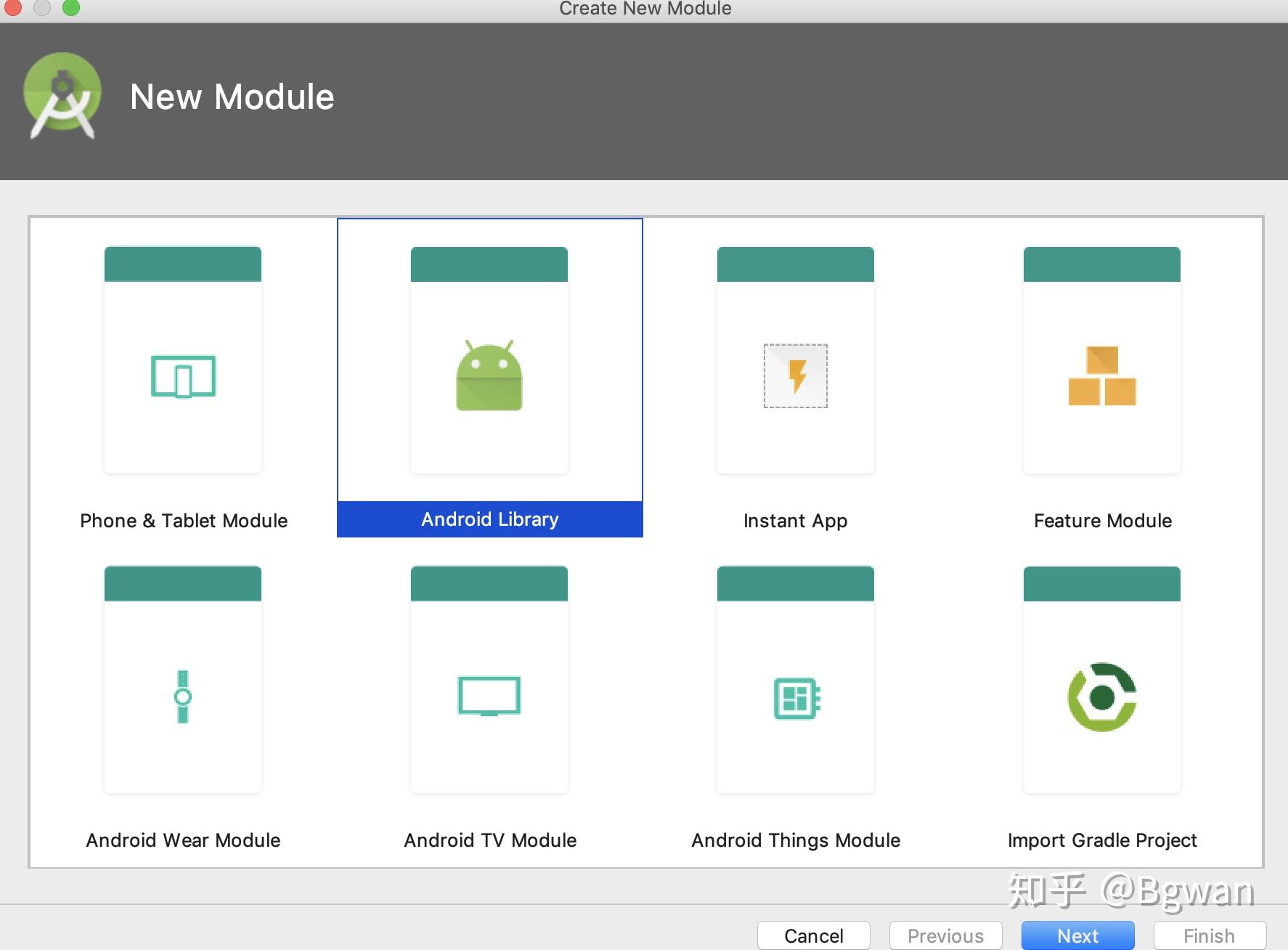Click the 'Phone & Tablet Module' label
Viewport: 1288px width, 950px height.
coord(184,521)
